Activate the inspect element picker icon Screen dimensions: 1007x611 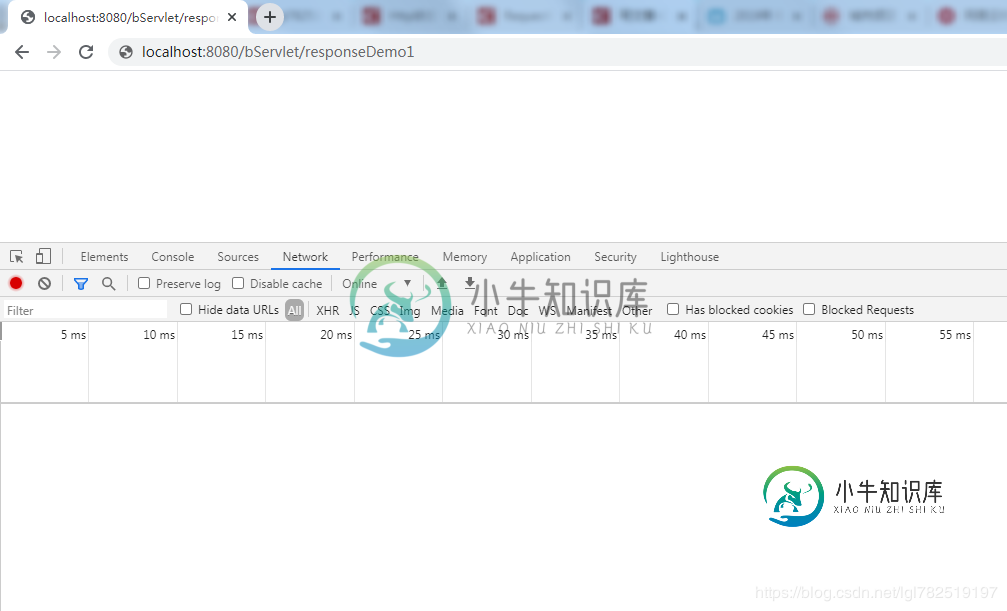(17, 257)
